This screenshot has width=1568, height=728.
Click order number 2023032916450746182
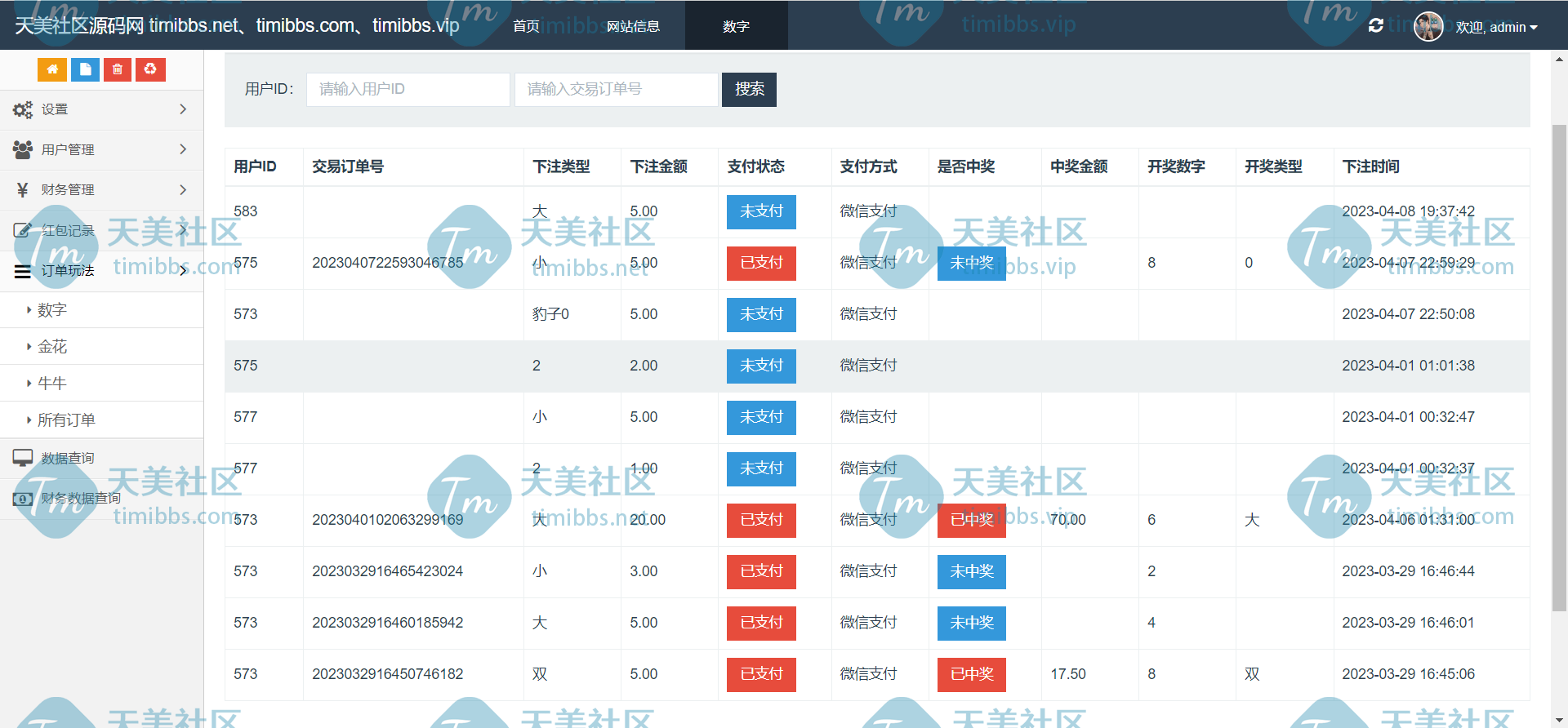387,674
